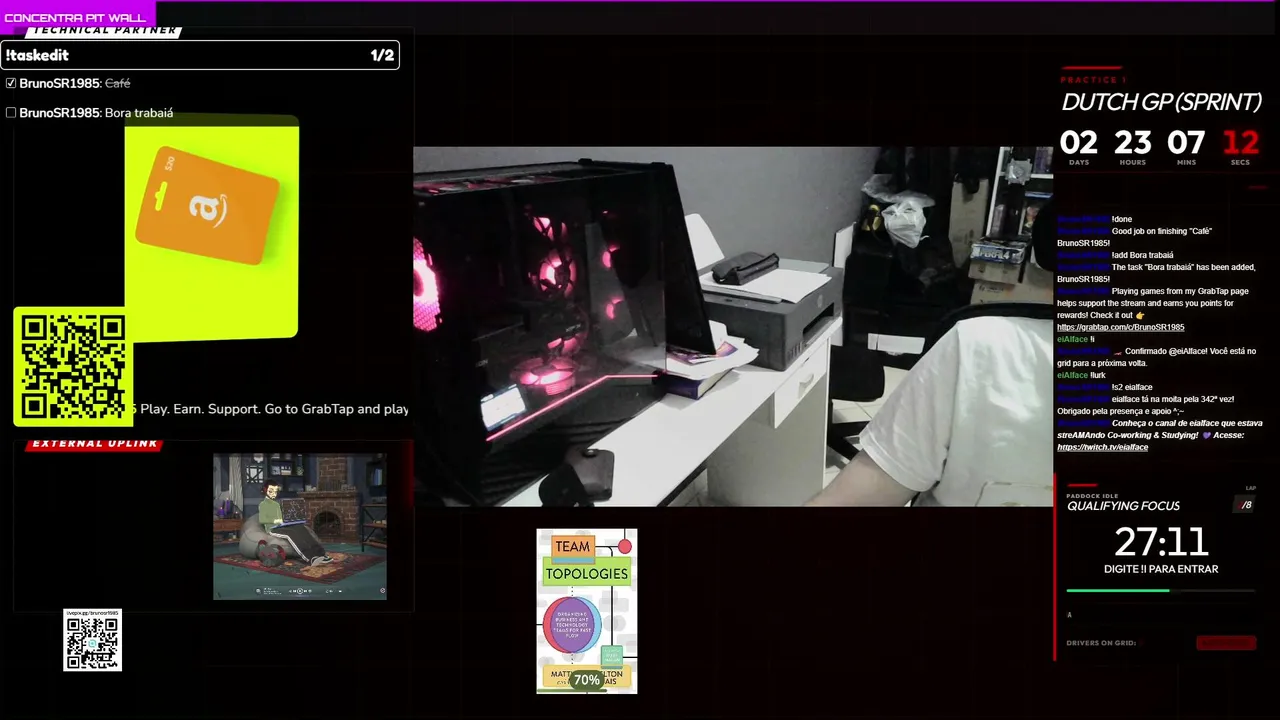The image size is (1280, 720).
Task: Click the 'DRIVERS ON GRID:' label
Action: (1101, 643)
